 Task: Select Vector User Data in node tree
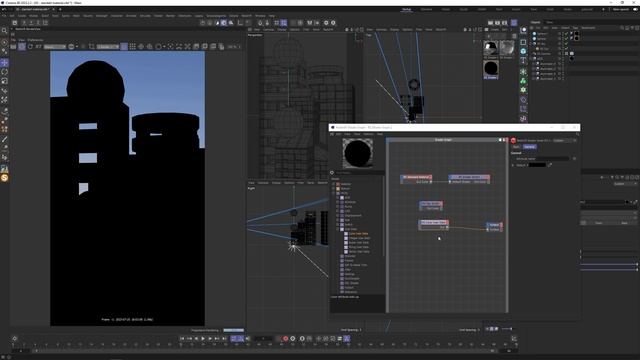point(359,251)
